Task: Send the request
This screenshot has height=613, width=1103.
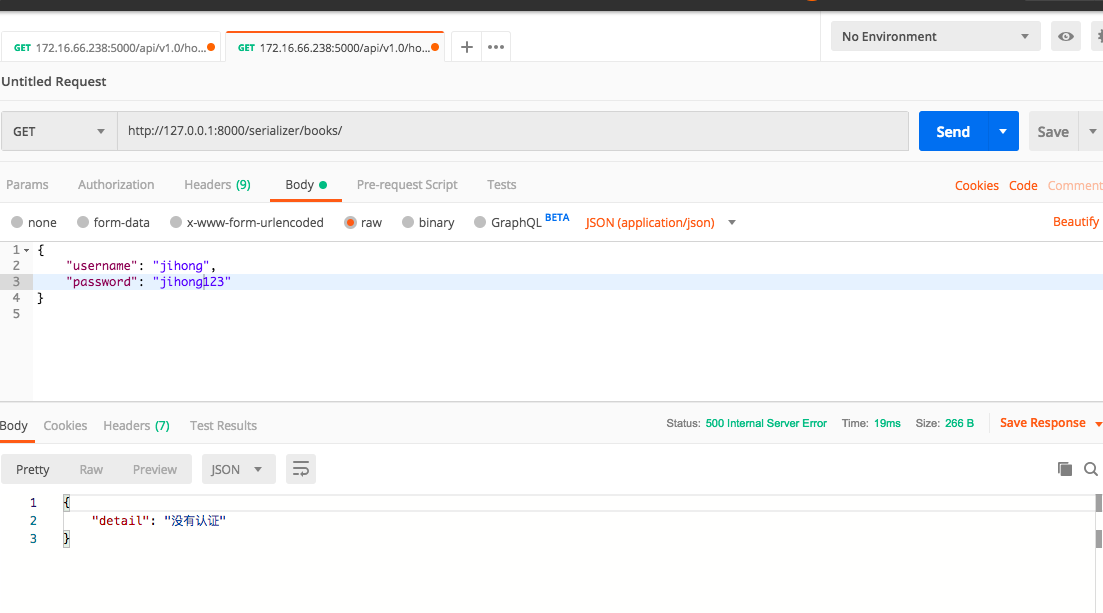Action: click(x=953, y=132)
